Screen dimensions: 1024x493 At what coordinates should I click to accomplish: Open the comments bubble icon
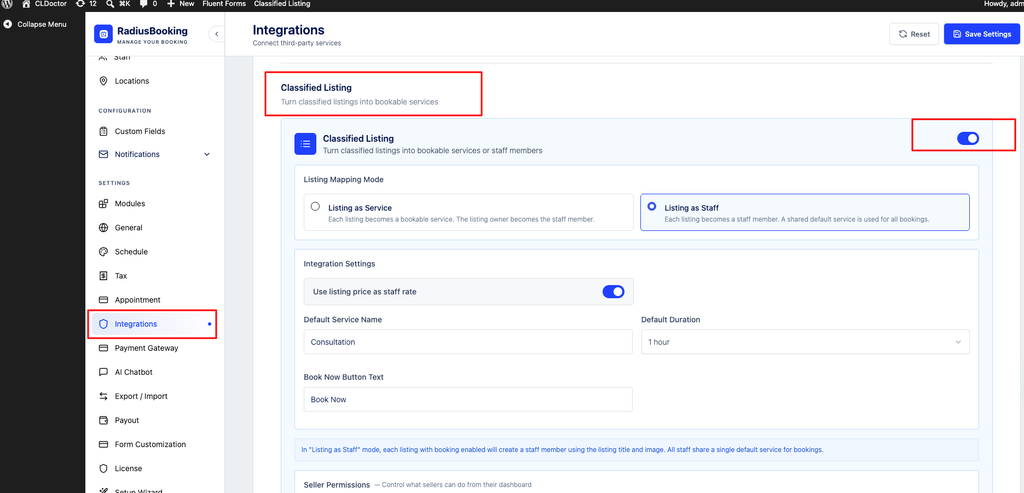[142, 4]
